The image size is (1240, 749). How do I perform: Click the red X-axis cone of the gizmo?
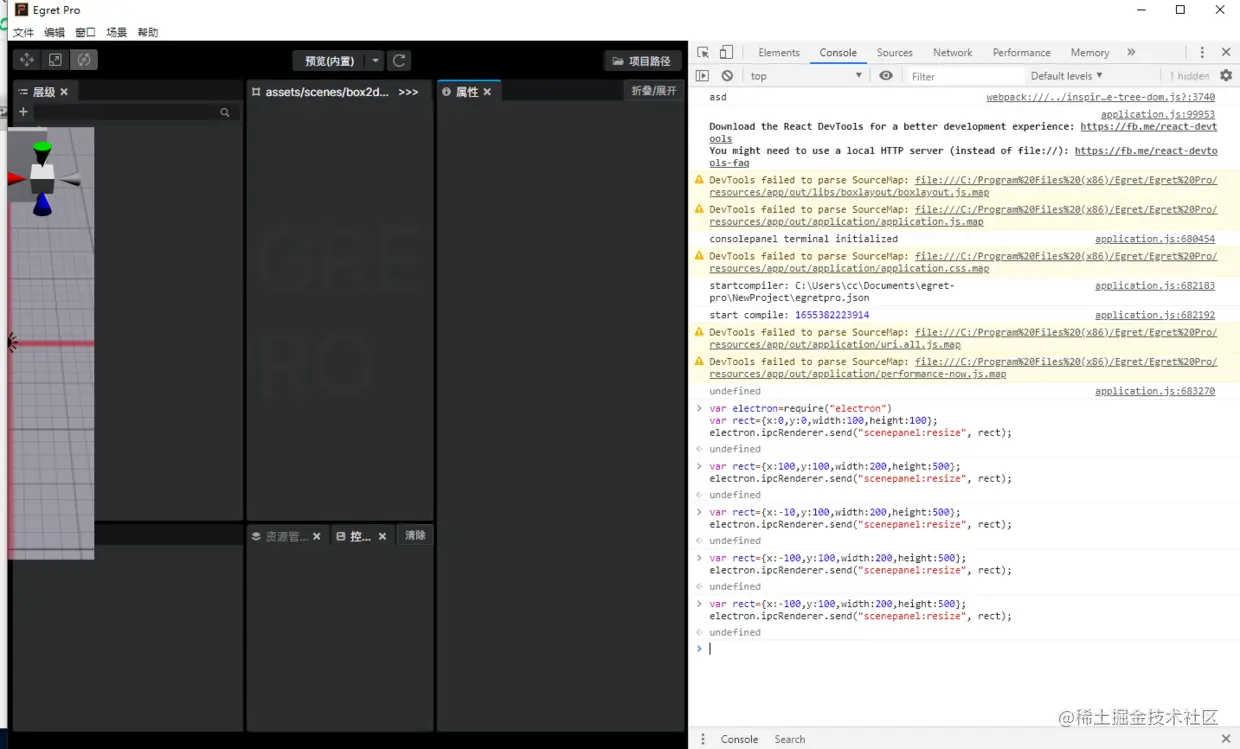(16, 179)
